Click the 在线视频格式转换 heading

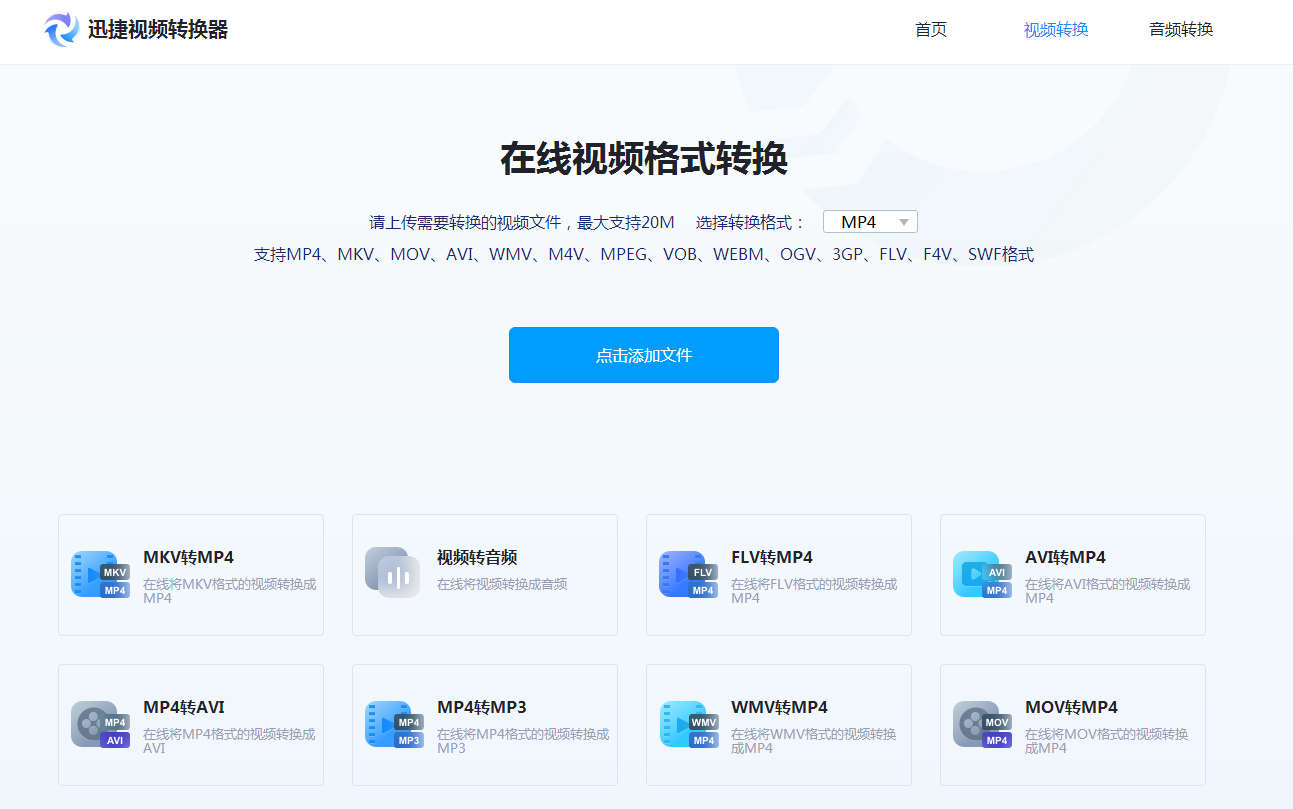pyautogui.click(x=644, y=159)
